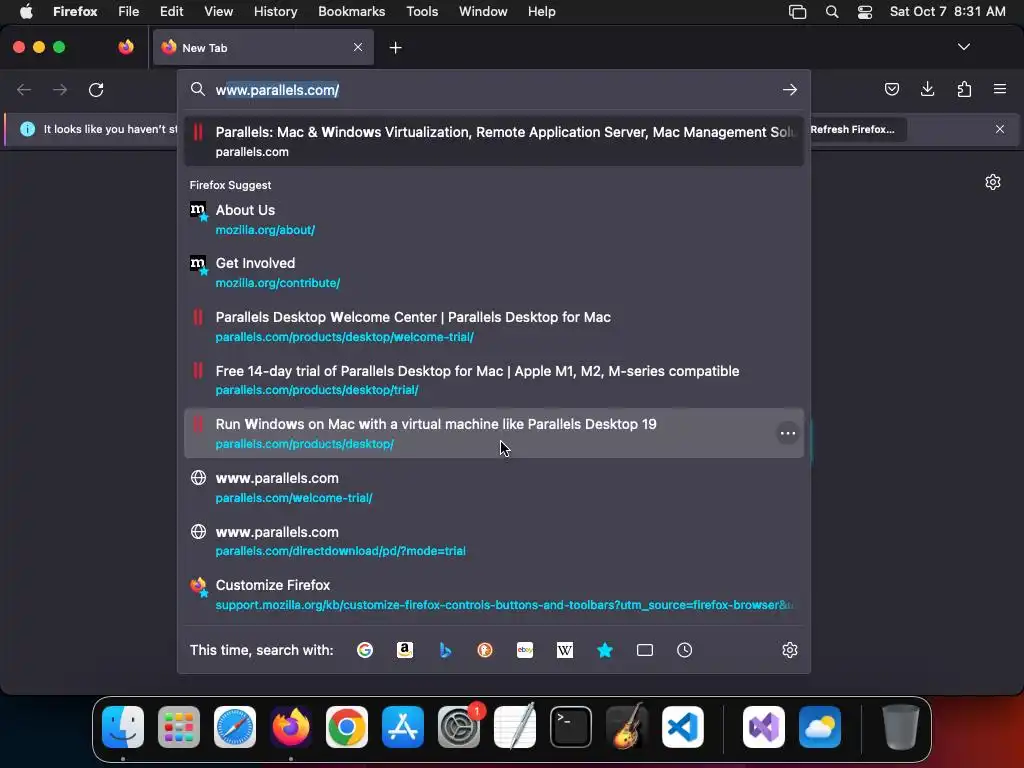Open TextEdit from the Dock
Viewport: 1024px width, 768px height.
pyautogui.click(x=515, y=726)
